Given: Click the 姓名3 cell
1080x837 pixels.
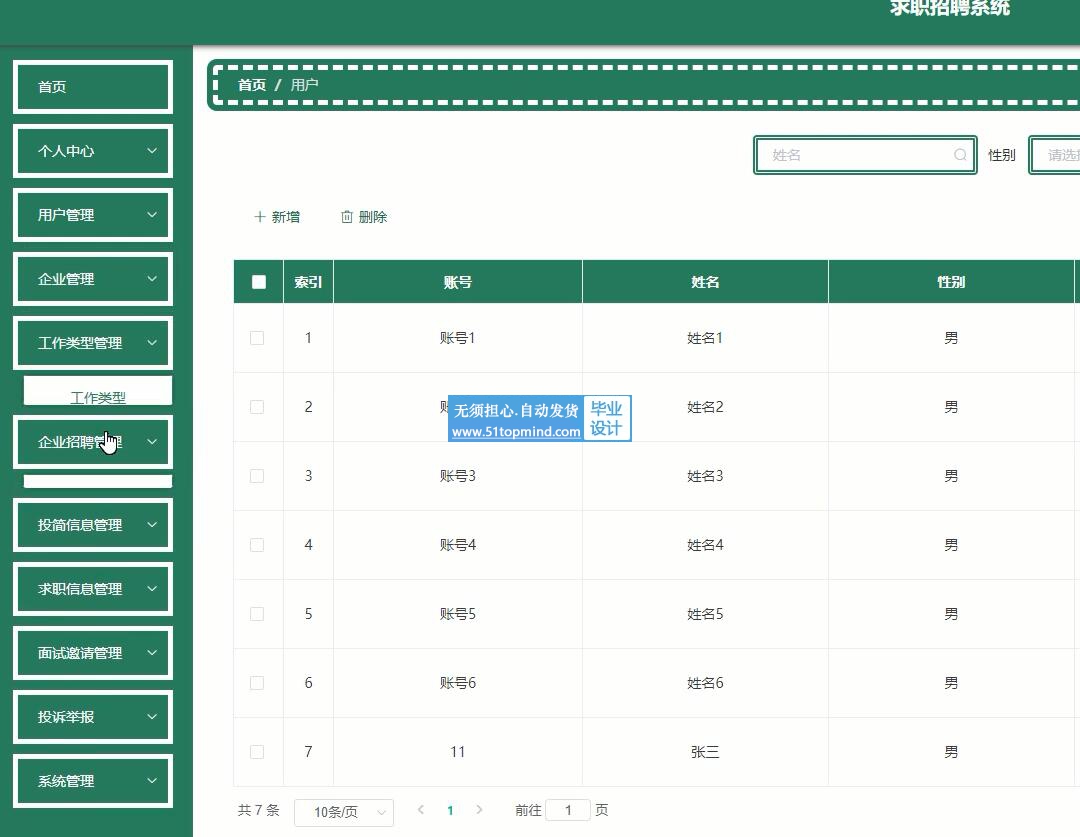Looking at the screenshot, I should click(x=705, y=476).
